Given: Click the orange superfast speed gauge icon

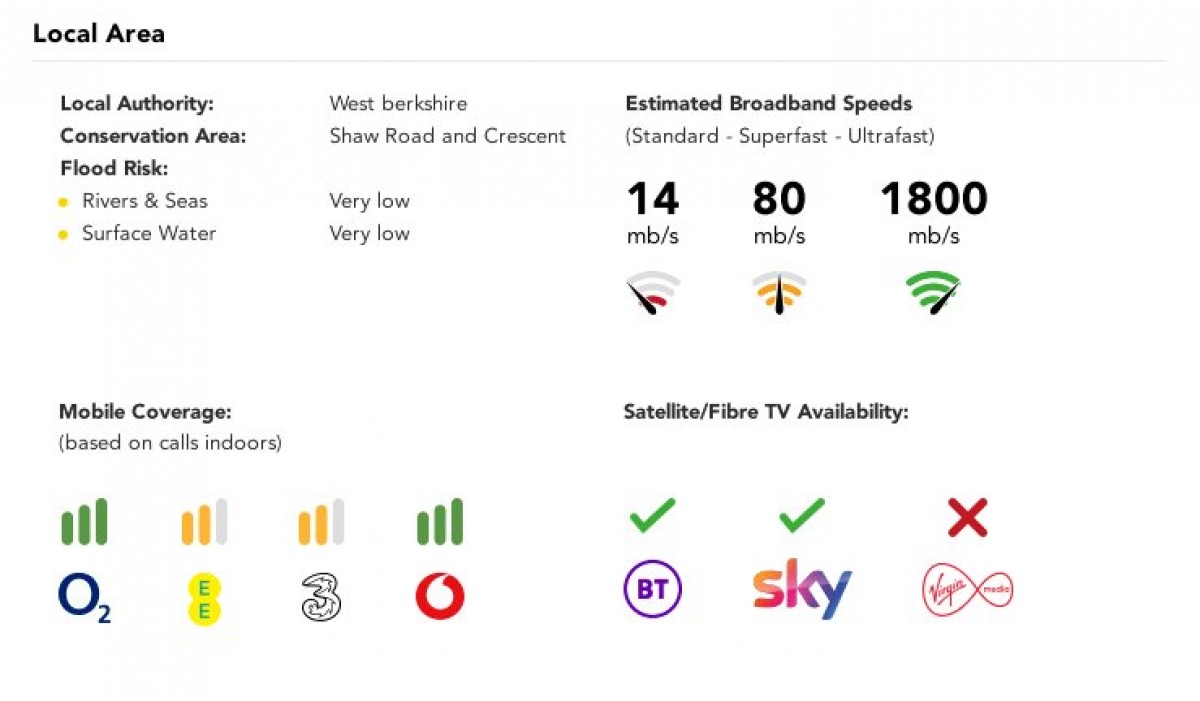Looking at the screenshot, I should click(x=779, y=293).
